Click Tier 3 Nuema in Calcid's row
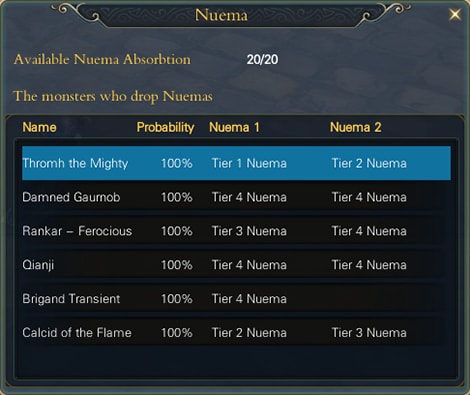Image resolution: width=470 pixels, height=395 pixels. (369, 333)
